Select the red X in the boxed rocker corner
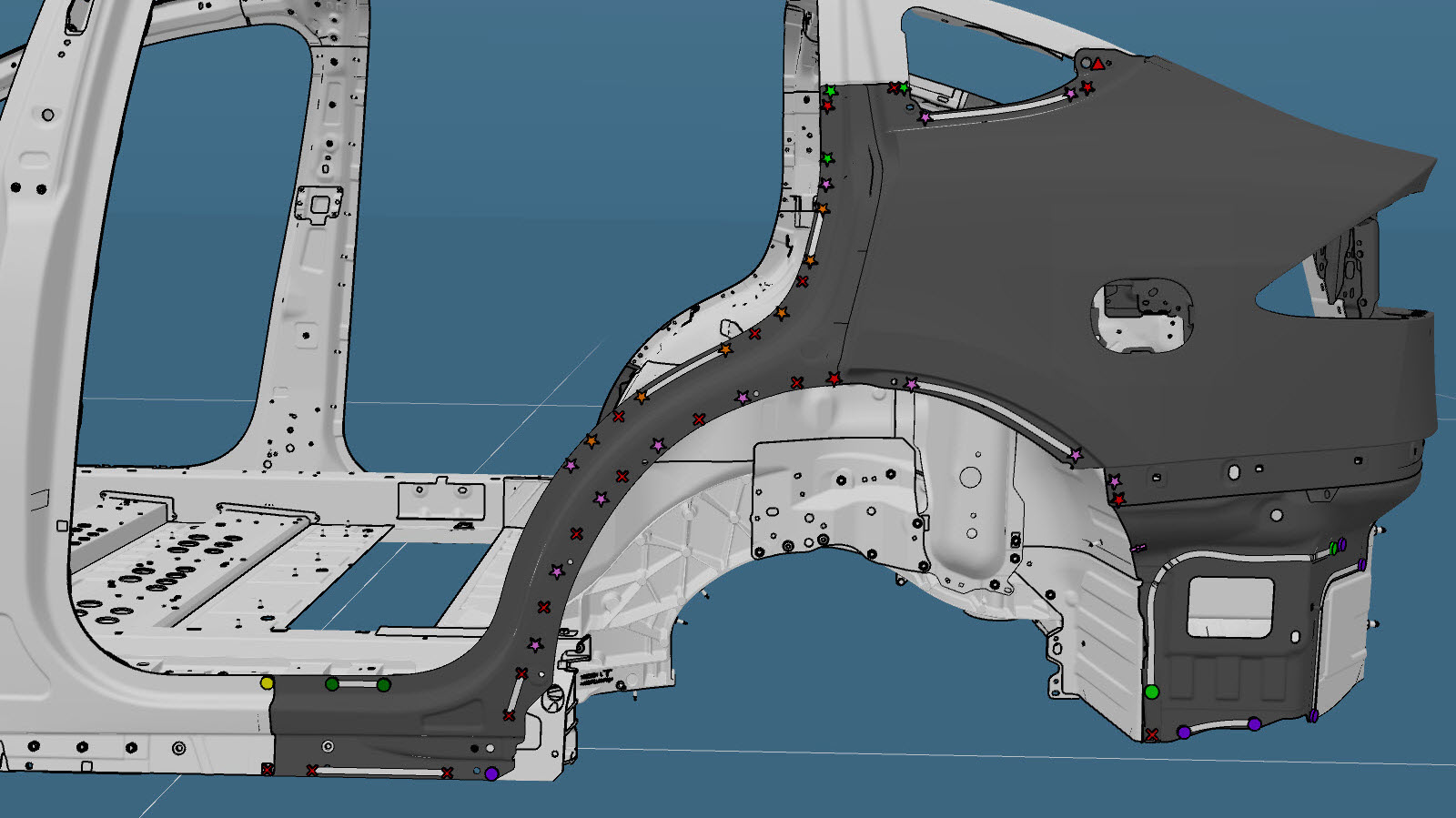This screenshot has width=1456, height=818. tap(268, 770)
